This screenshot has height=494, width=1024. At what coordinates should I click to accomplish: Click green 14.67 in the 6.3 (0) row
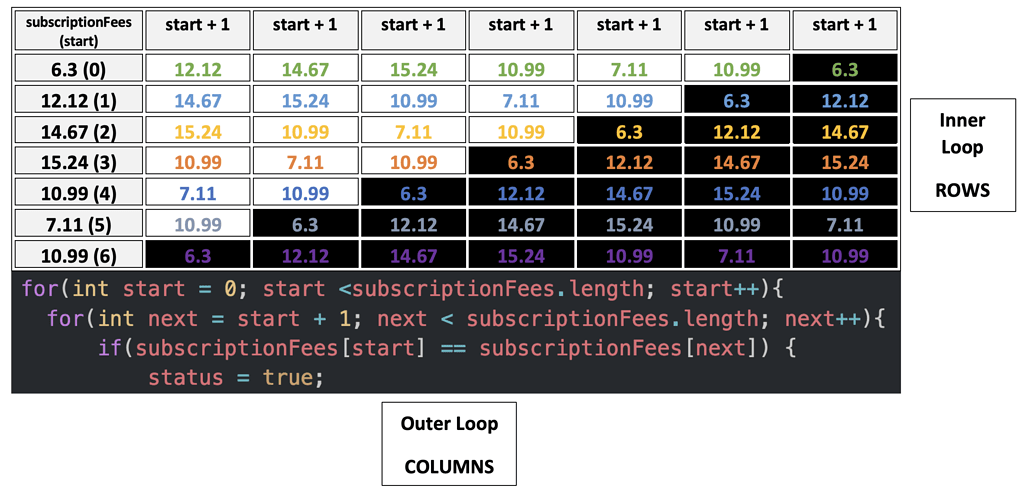(305, 68)
